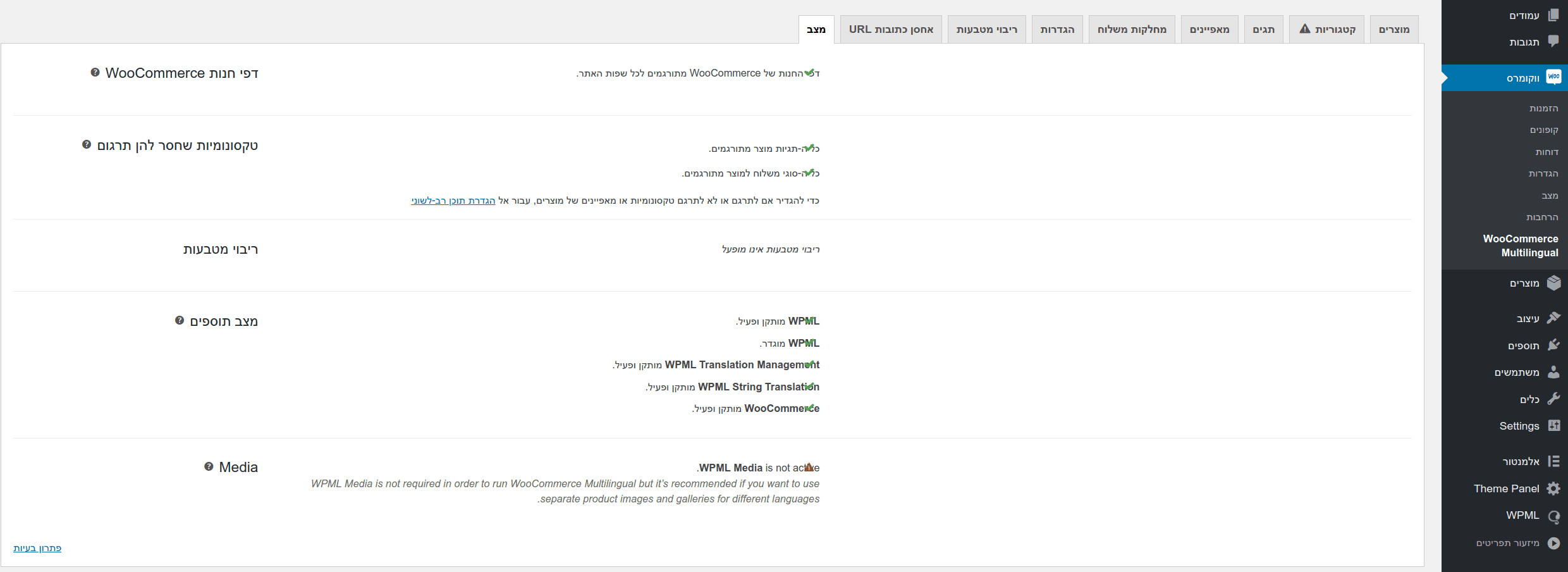
Task: Click the תגובות sidebar menu label
Action: pyautogui.click(x=1524, y=42)
